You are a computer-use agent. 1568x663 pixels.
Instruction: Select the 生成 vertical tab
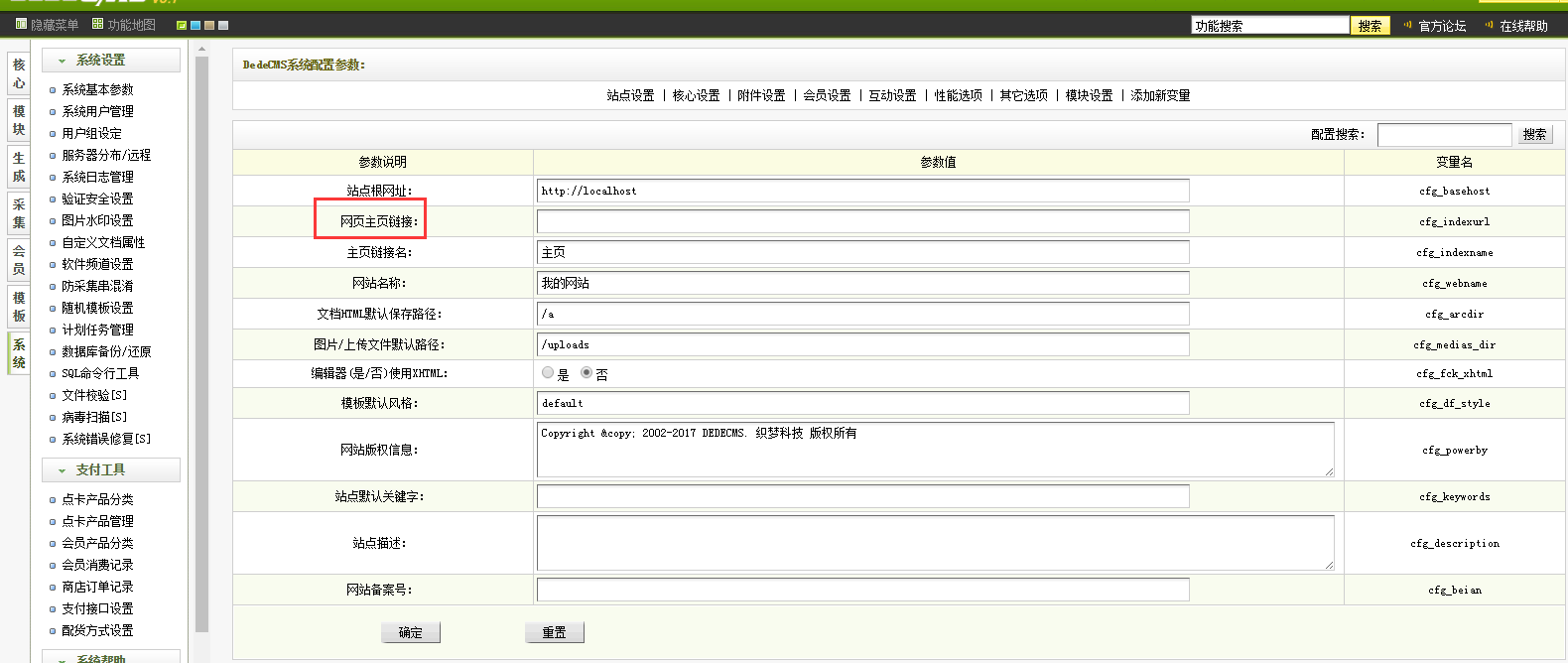click(19, 168)
